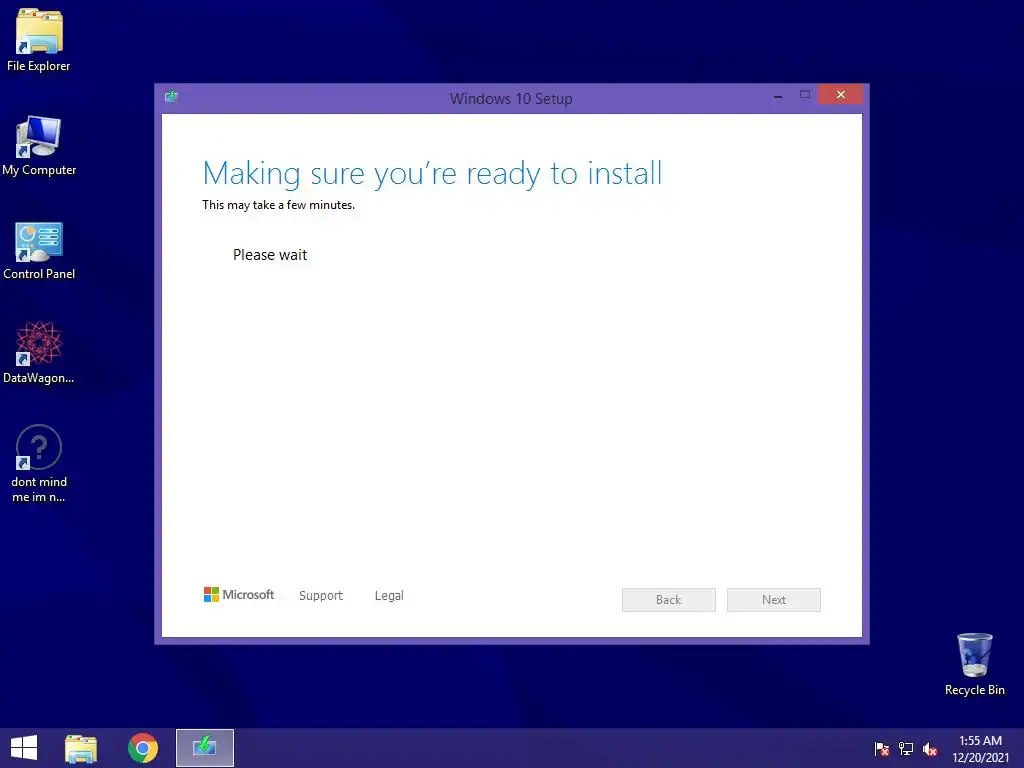Select Windows 10 Setup taskbar button
Screen dimensions: 1024x768
(204, 748)
